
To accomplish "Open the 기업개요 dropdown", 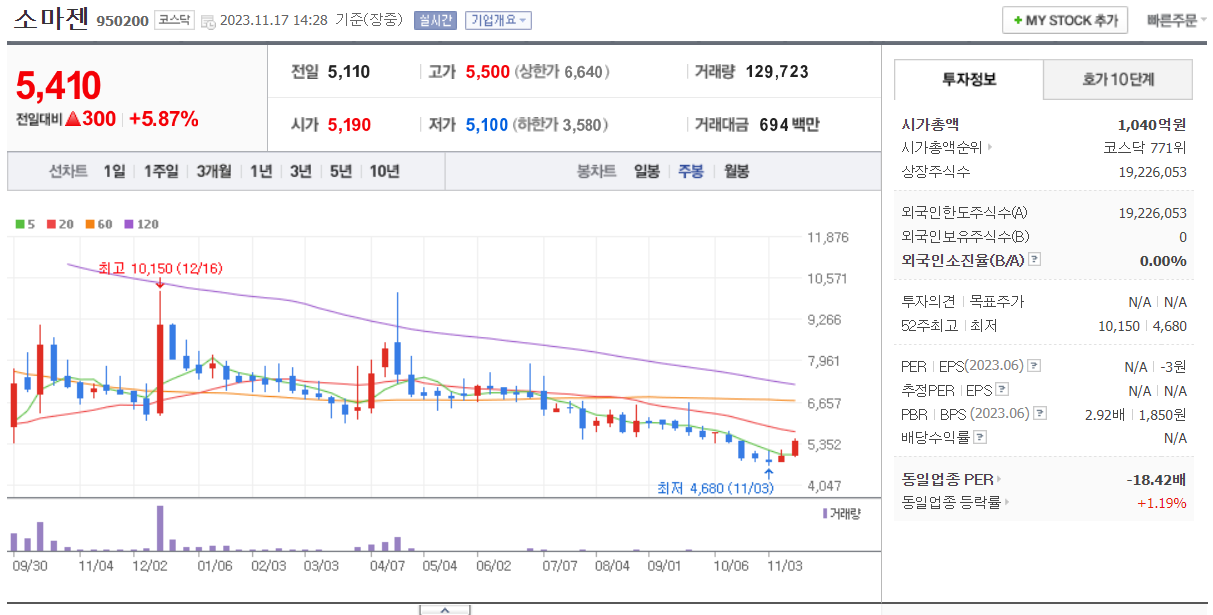I will pyautogui.click(x=498, y=21).
